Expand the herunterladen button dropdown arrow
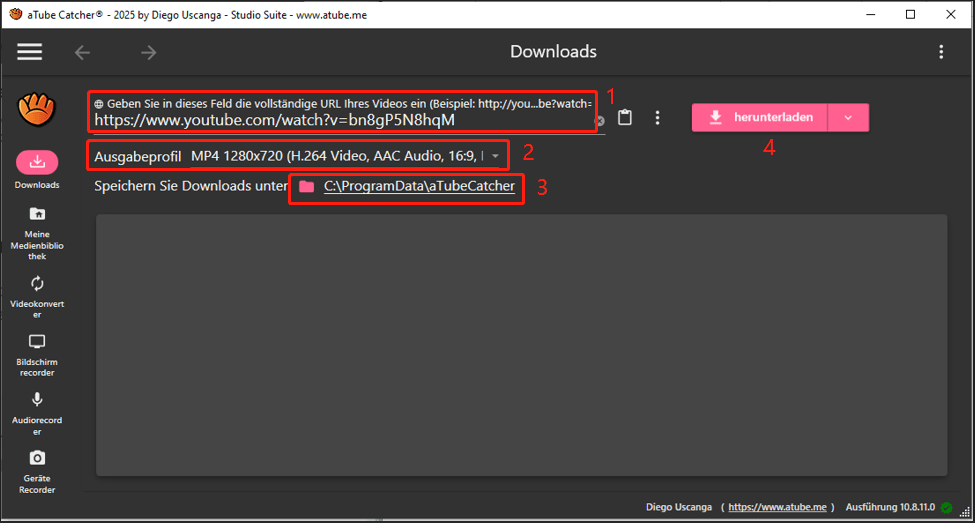This screenshot has width=975, height=523. pyautogui.click(x=848, y=118)
